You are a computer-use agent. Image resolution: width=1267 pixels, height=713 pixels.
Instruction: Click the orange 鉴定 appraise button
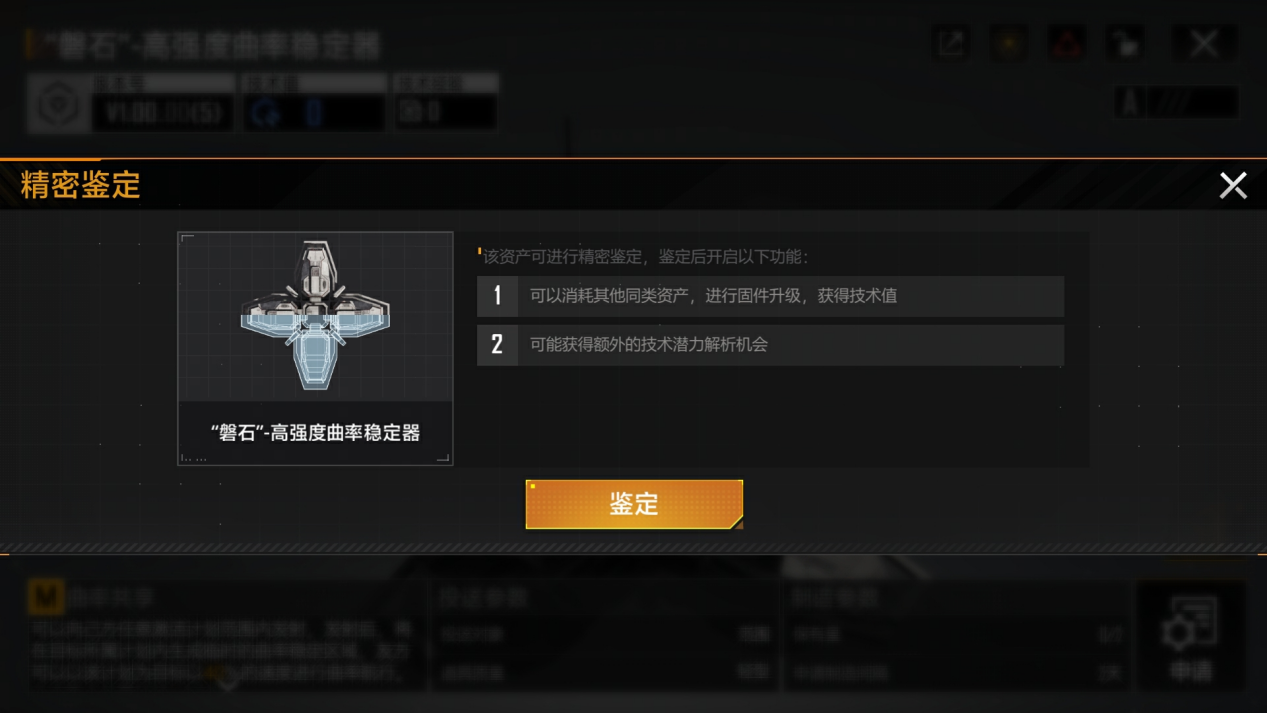(634, 504)
